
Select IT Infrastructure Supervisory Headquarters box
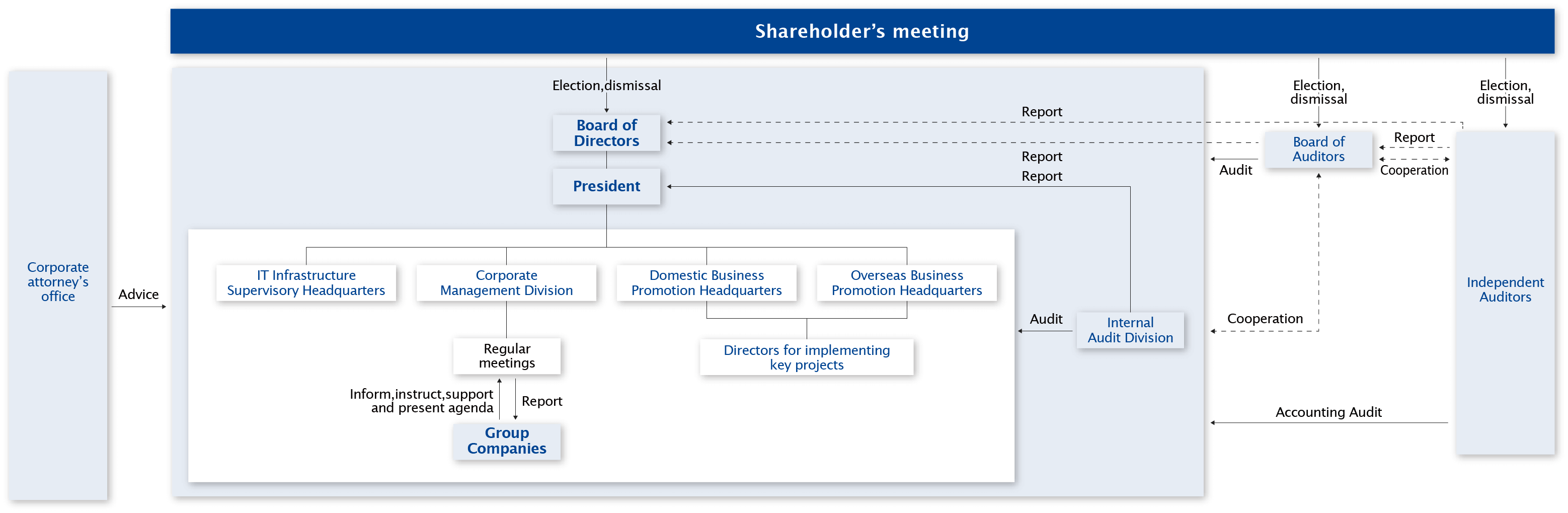pyautogui.click(x=306, y=283)
